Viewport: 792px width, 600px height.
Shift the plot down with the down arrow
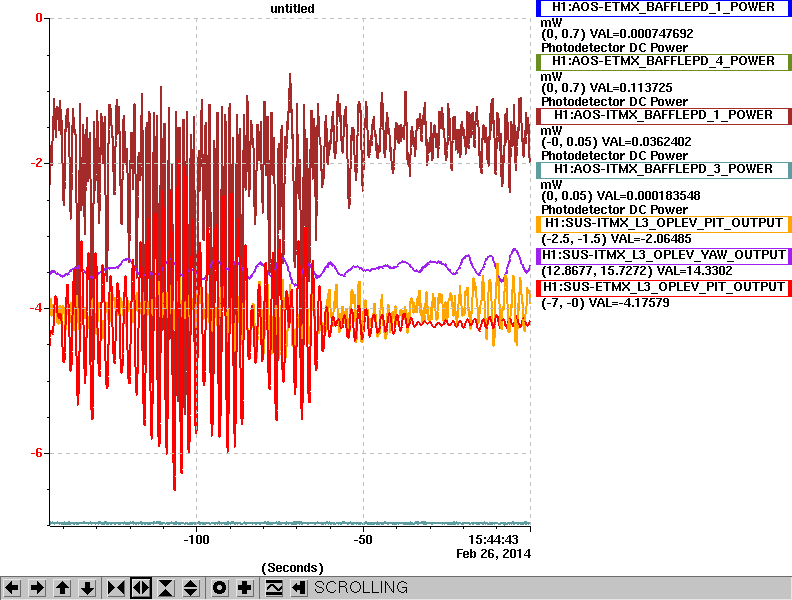click(87, 588)
